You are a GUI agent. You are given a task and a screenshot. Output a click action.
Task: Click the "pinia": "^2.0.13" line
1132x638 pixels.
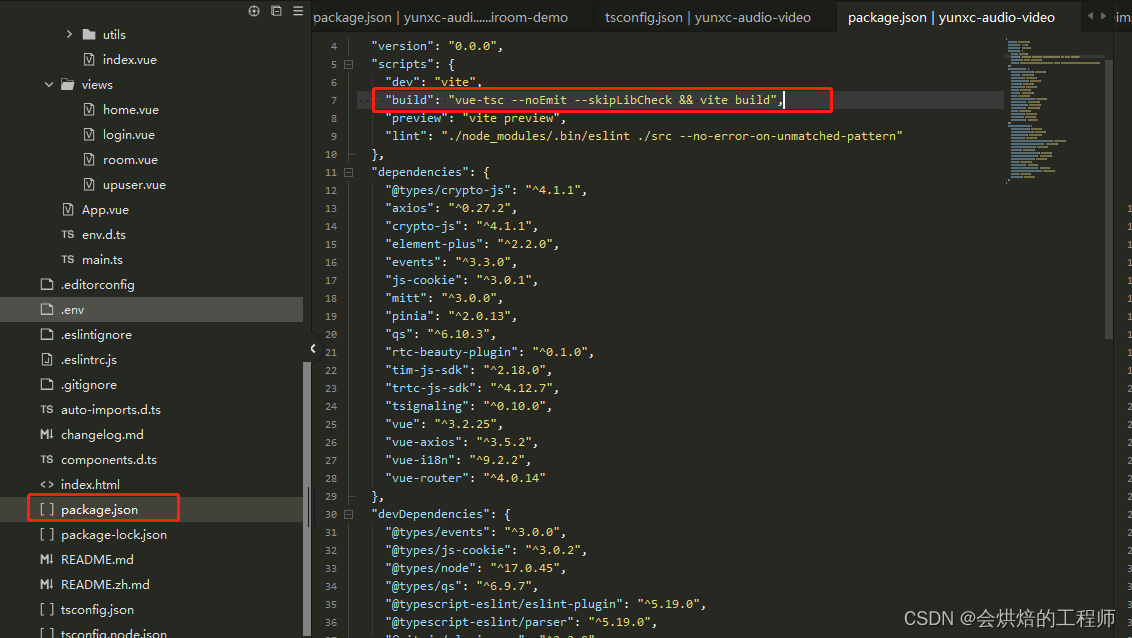point(451,315)
